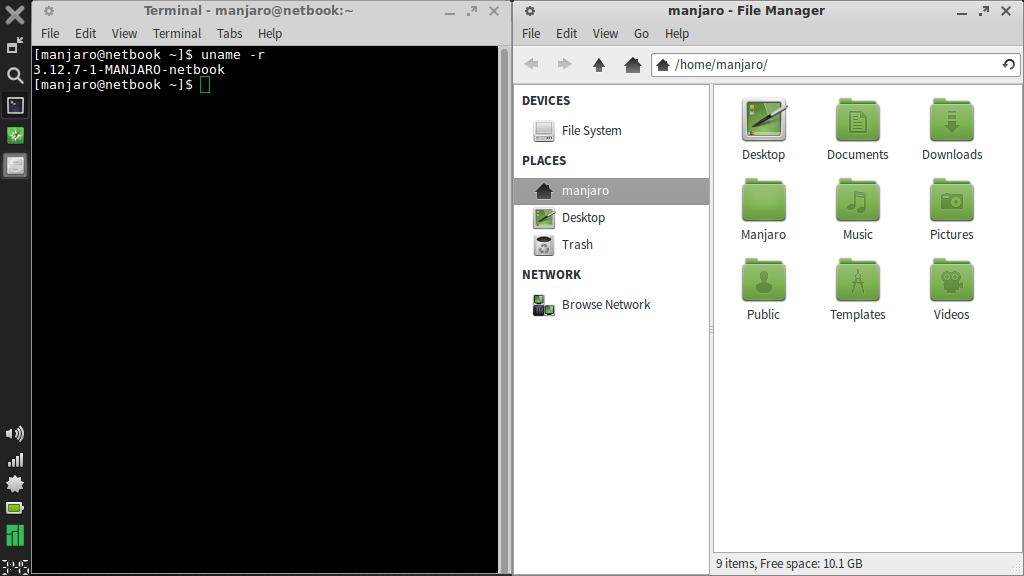The height and width of the screenshot is (576, 1024).
Task: Open Edit menu in Terminal
Action: pyautogui.click(x=86, y=33)
